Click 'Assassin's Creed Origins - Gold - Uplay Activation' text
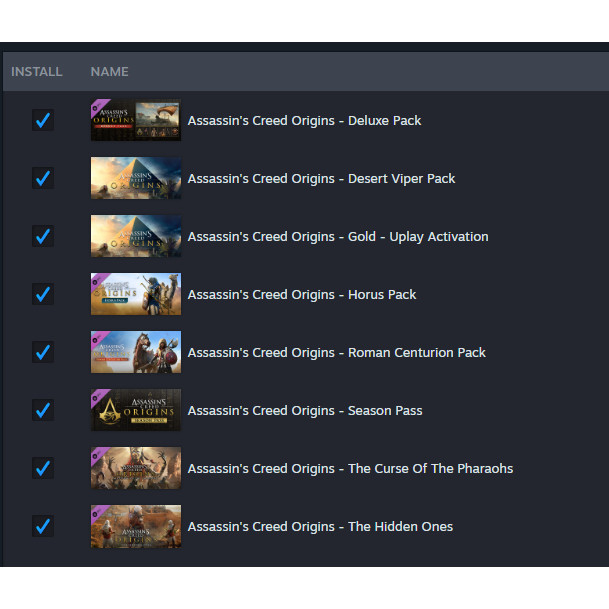Image resolution: width=609 pixels, height=609 pixels. point(338,237)
